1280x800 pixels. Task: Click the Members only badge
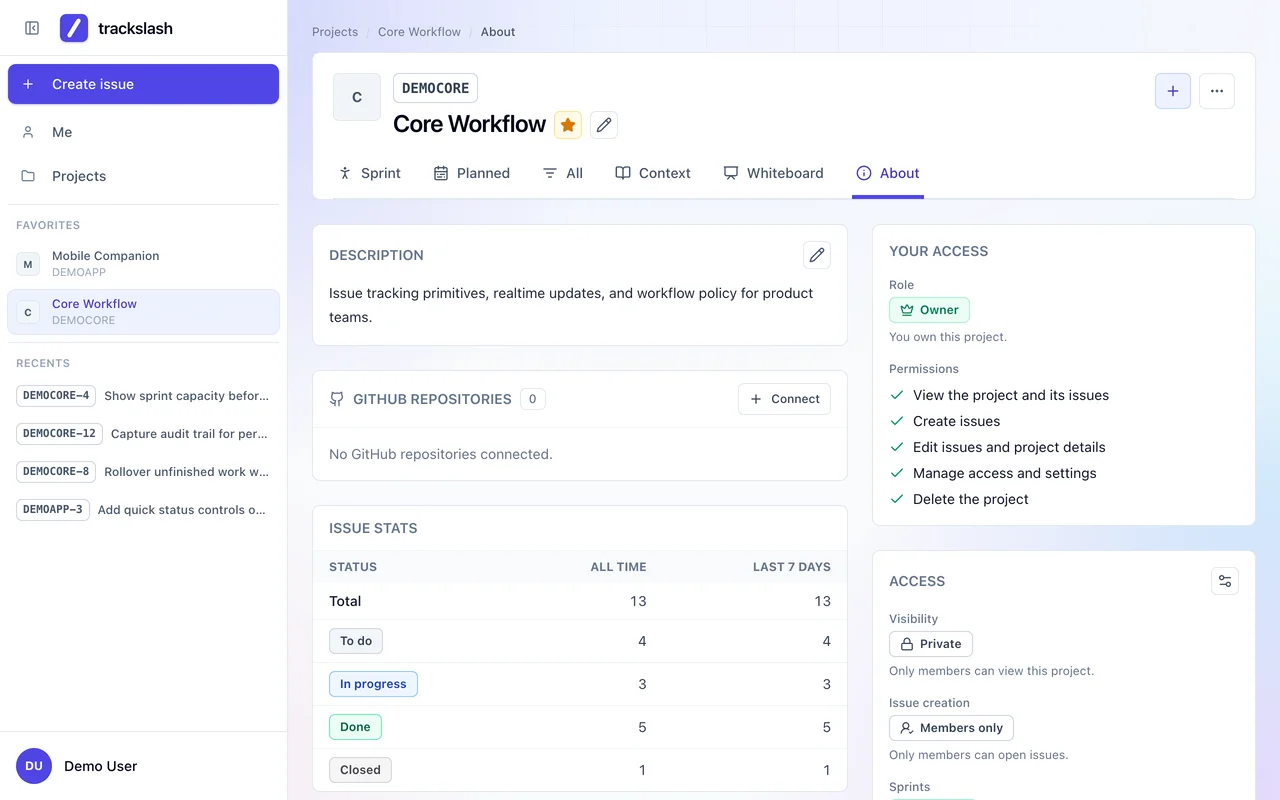(952, 728)
